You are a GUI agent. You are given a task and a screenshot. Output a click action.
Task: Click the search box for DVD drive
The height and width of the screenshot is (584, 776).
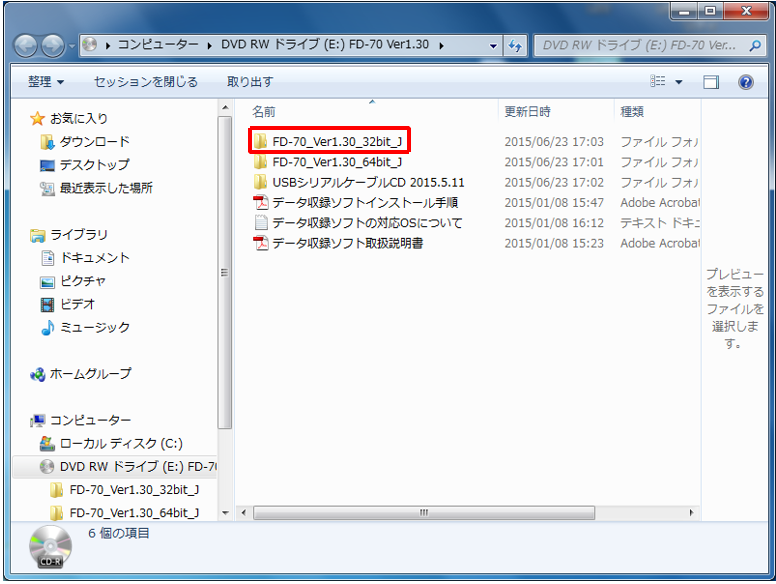click(x=640, y=46)
